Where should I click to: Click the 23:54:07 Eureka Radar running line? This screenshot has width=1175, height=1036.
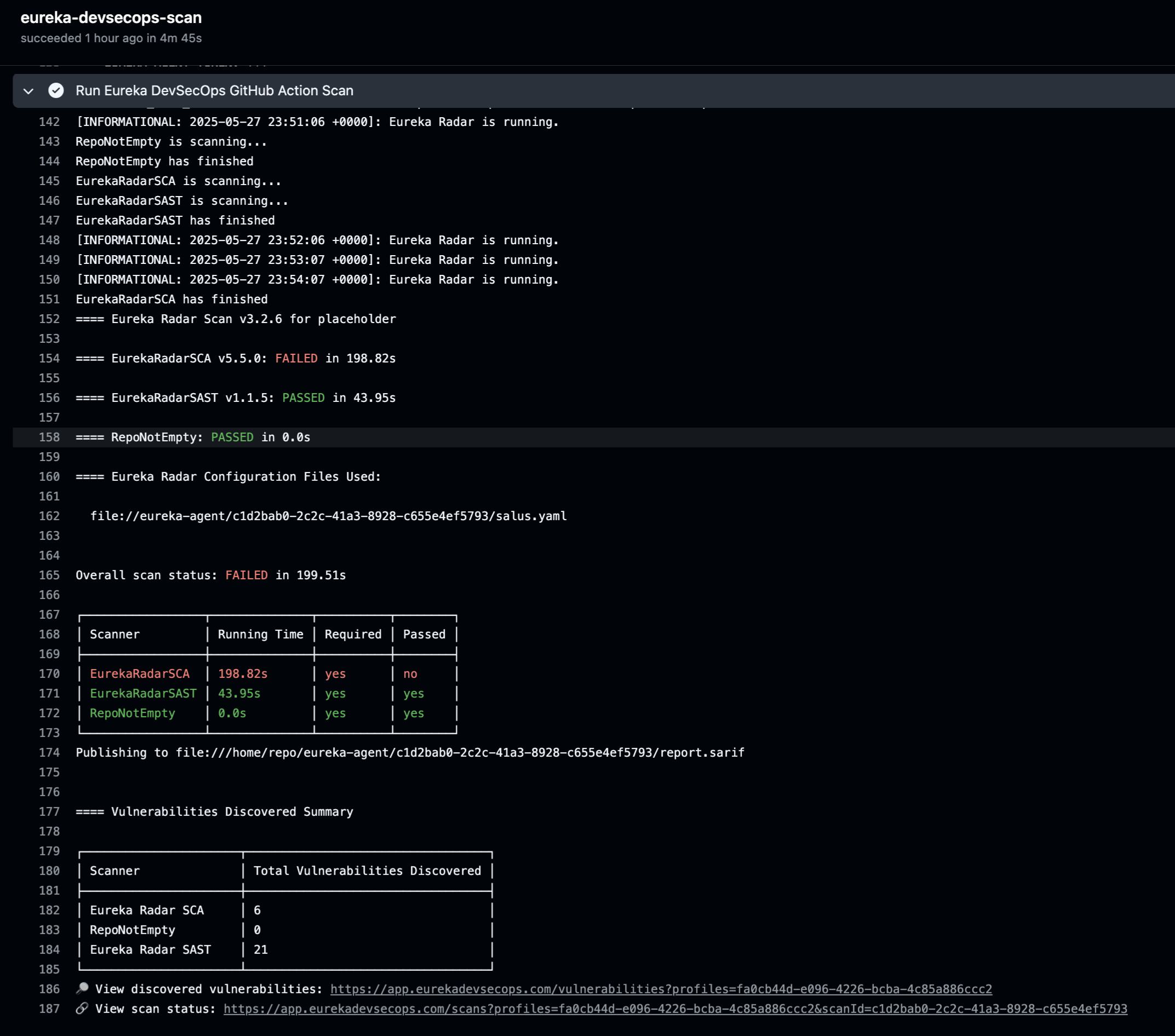(x=317, y=279)
